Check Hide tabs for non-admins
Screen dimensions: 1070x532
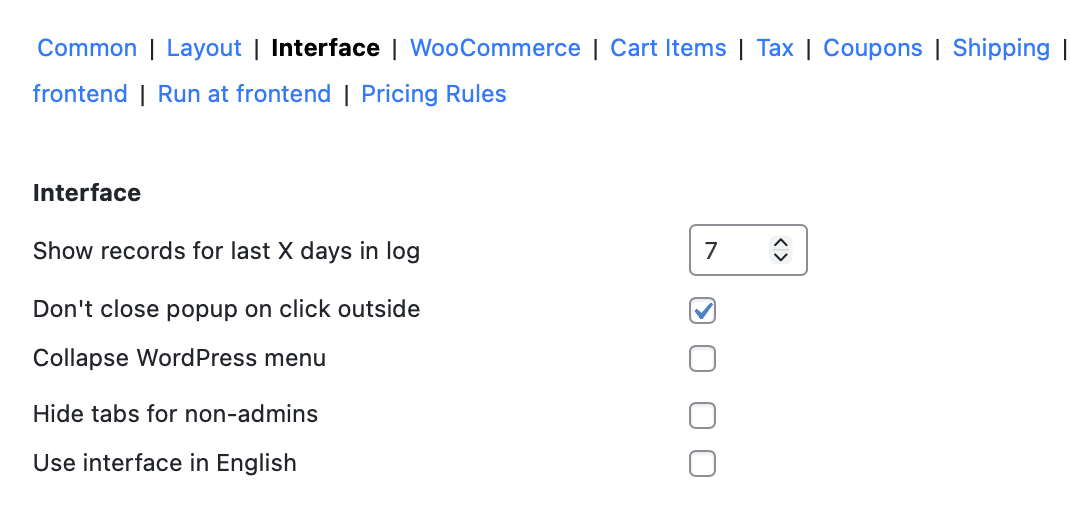703,415
